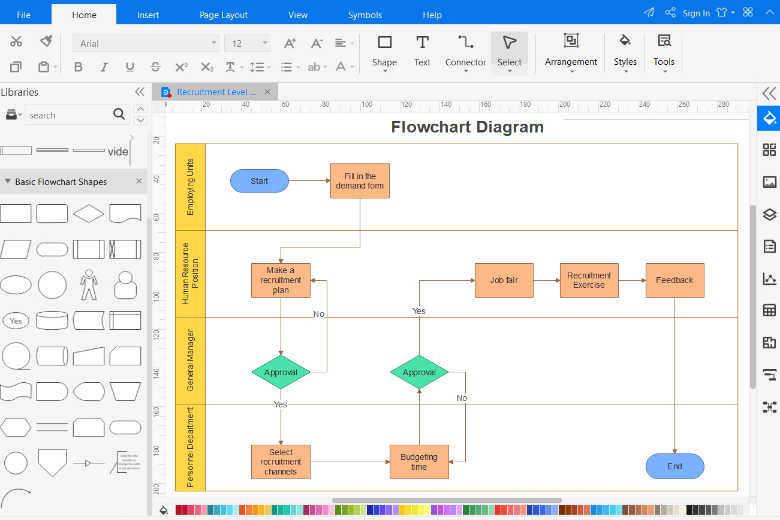Click the library search field
This screenshot has width=780, height=520.
[x=69, y=115]
